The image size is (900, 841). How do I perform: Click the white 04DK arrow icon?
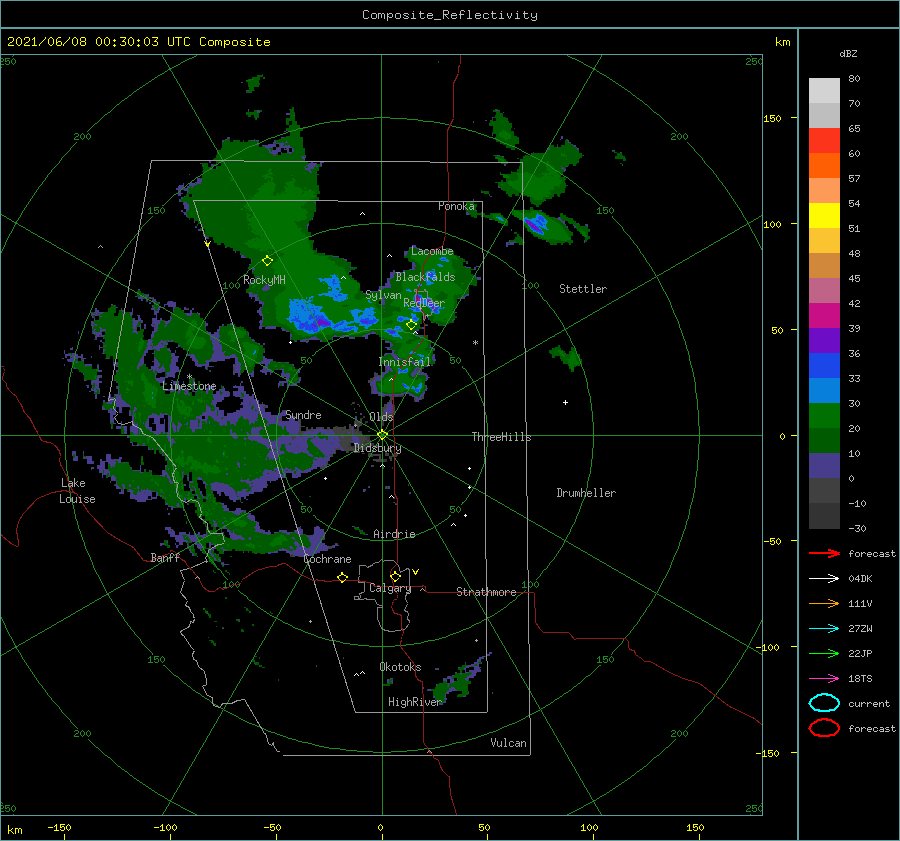click(824, 579)
